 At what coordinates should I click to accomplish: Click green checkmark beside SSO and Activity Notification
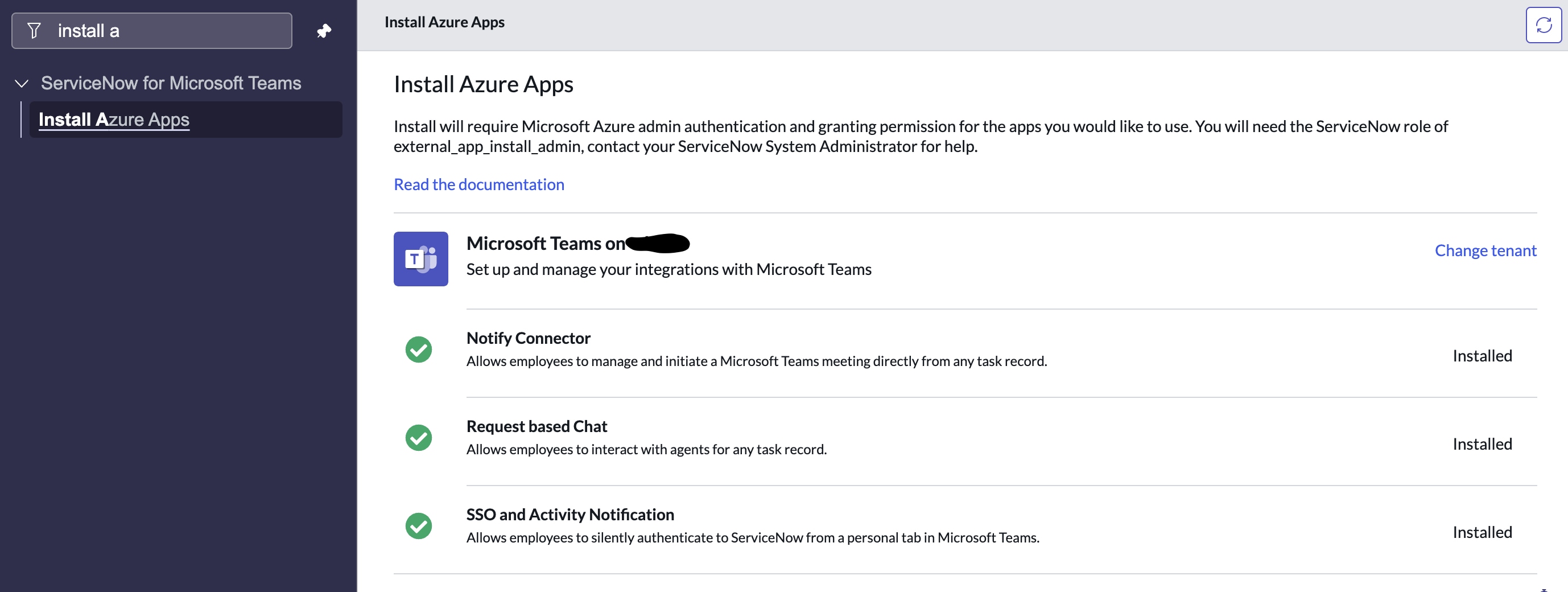coord(419,526)
